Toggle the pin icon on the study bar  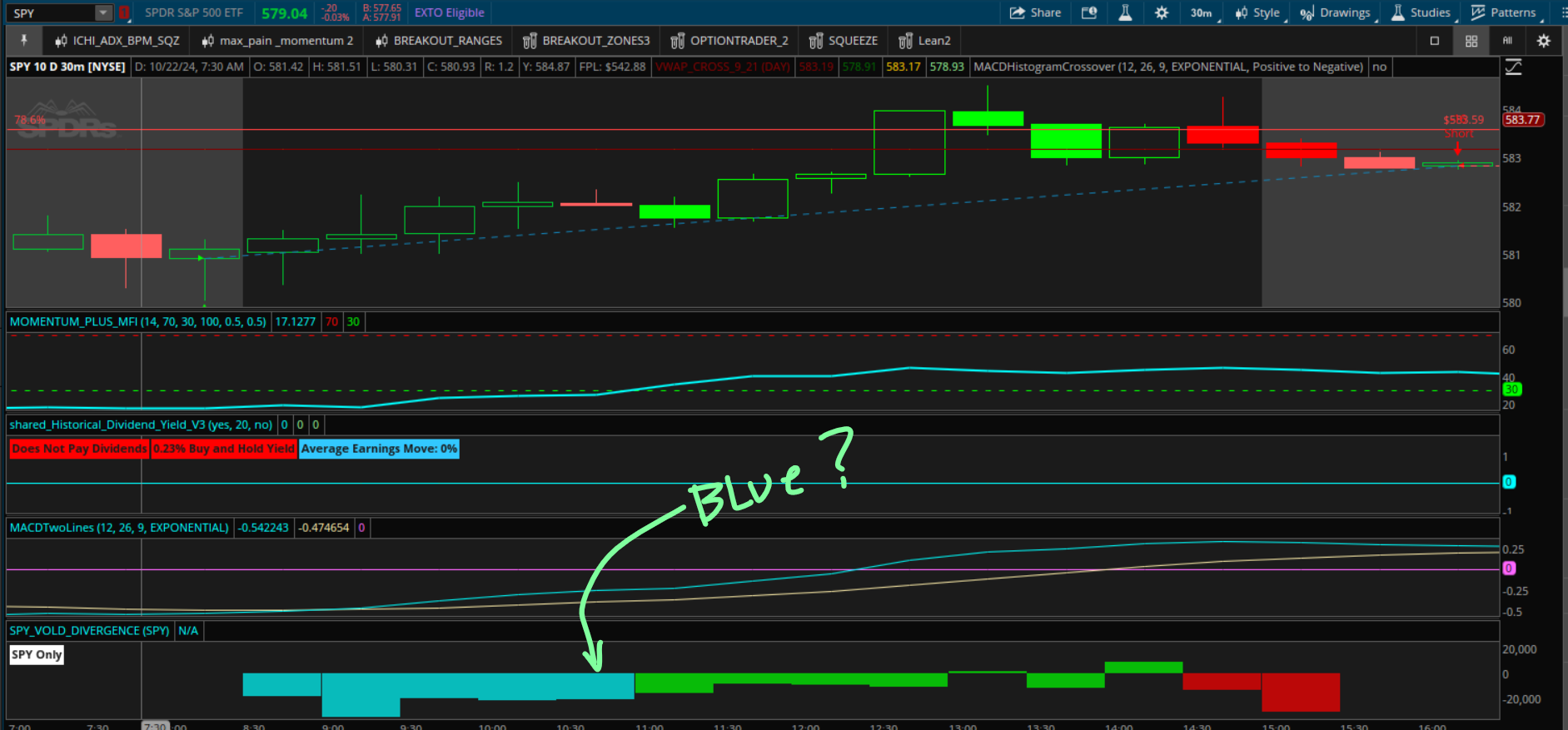(x=24, y=40)
